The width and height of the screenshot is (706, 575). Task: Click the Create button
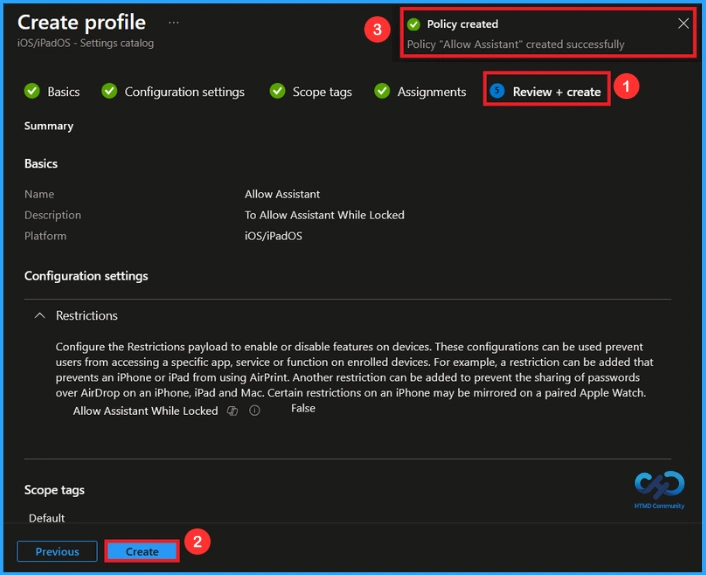click(x=142, y=551)
